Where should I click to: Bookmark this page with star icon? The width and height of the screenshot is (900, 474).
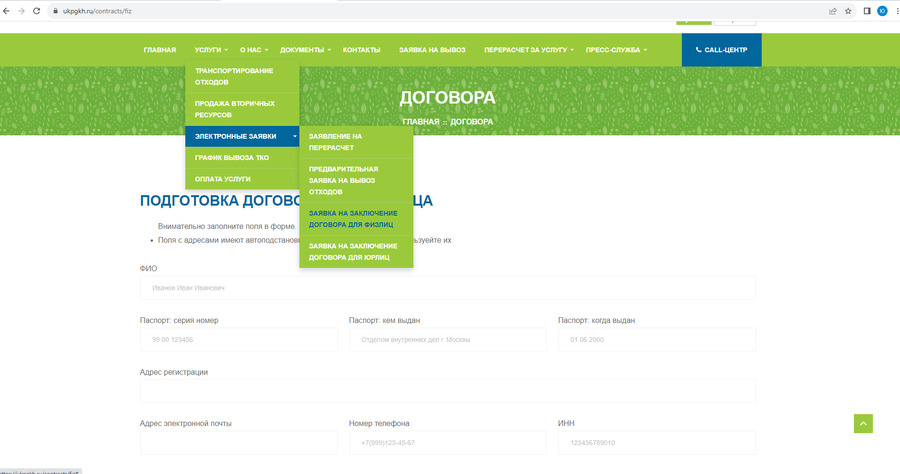click(x=848, y=11)
